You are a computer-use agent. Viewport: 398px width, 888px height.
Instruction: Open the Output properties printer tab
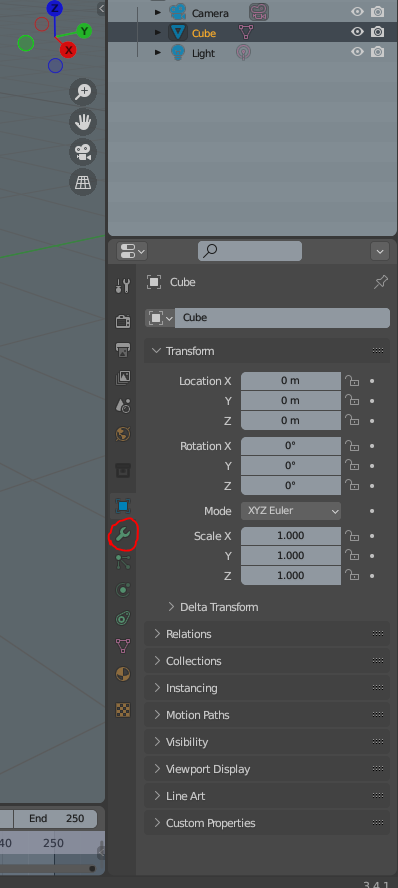point(123,349)
